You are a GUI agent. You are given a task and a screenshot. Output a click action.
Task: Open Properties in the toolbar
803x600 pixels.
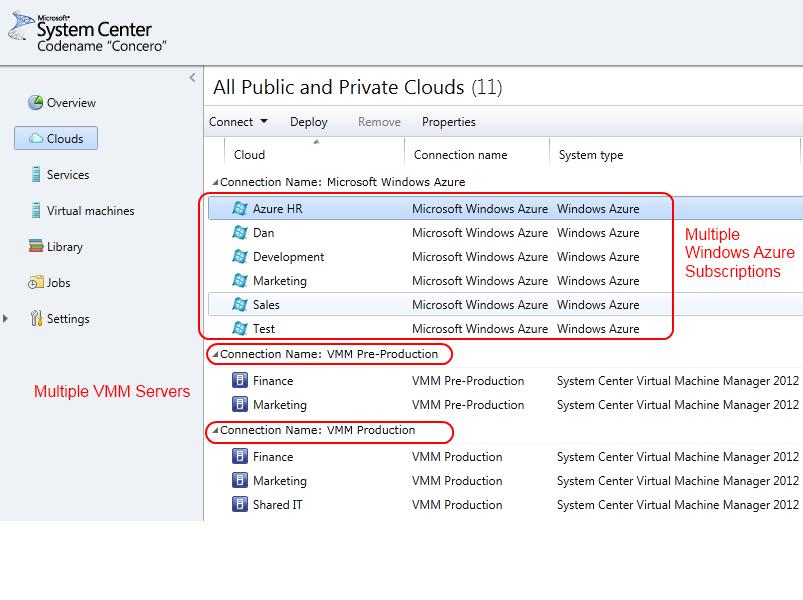[x=449, y=122]
